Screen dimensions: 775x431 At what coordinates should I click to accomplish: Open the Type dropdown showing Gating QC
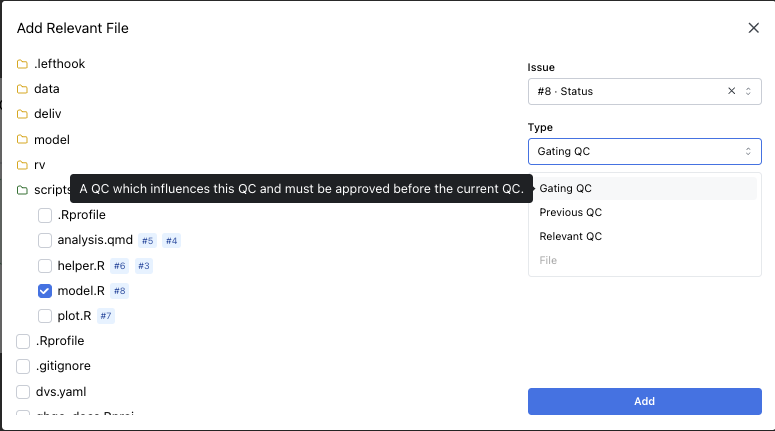tap(644, 151)
